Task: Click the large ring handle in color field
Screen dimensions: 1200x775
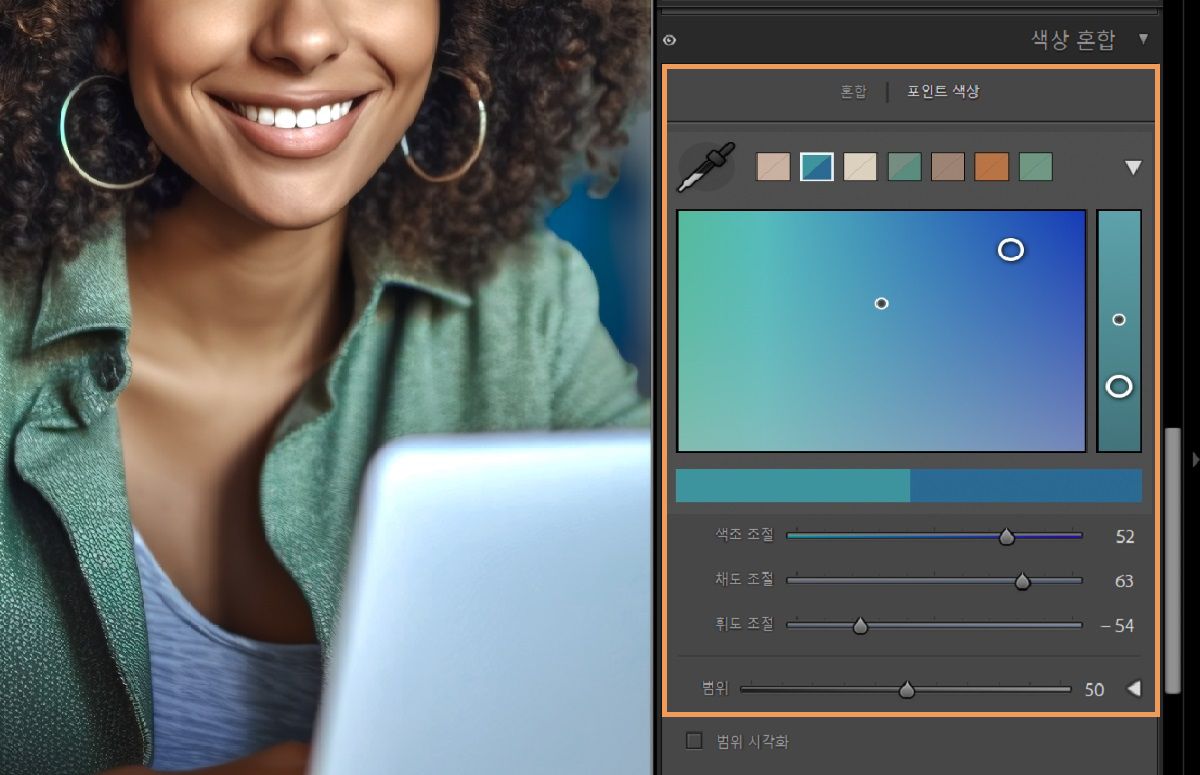Action: point(1011,250)
